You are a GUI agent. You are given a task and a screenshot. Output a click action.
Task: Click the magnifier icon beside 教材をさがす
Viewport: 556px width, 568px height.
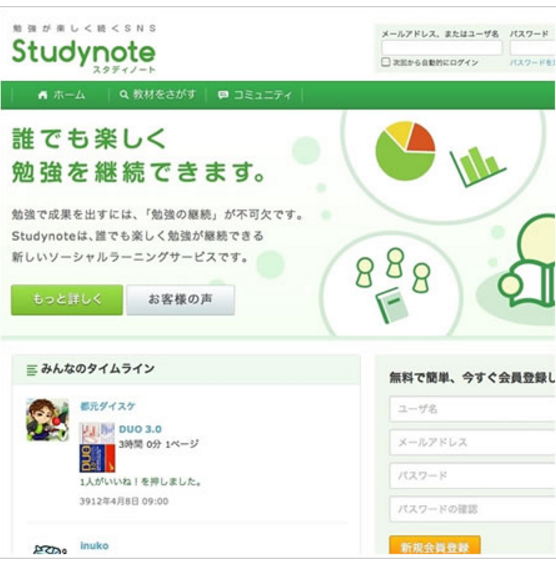point(124,95)
